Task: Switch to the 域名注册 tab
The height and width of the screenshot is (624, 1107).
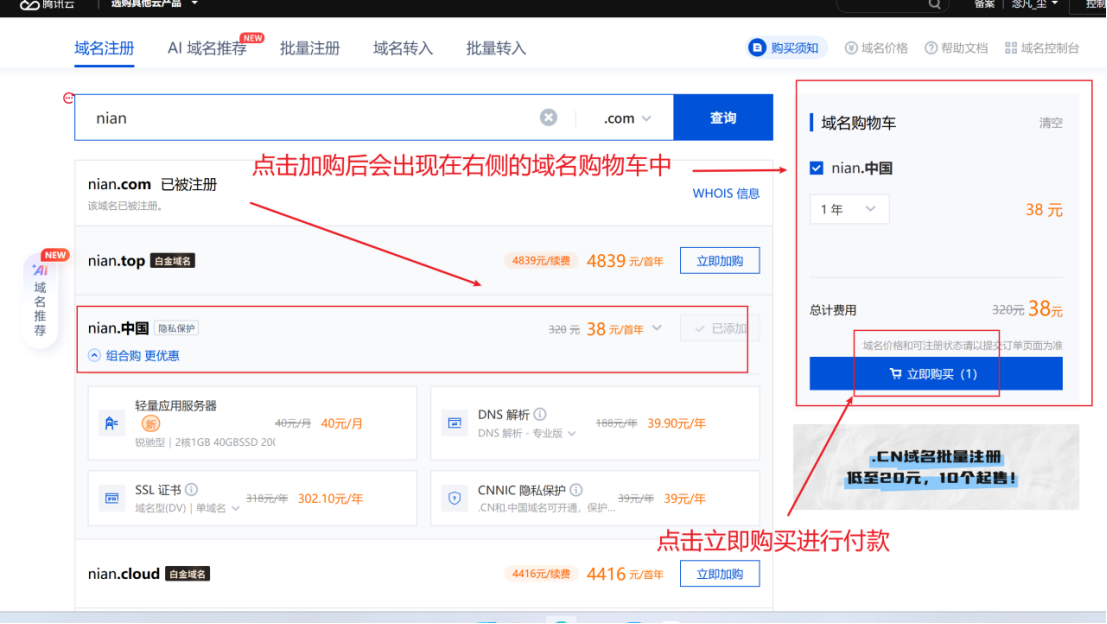Action: [x=104, y=48]
